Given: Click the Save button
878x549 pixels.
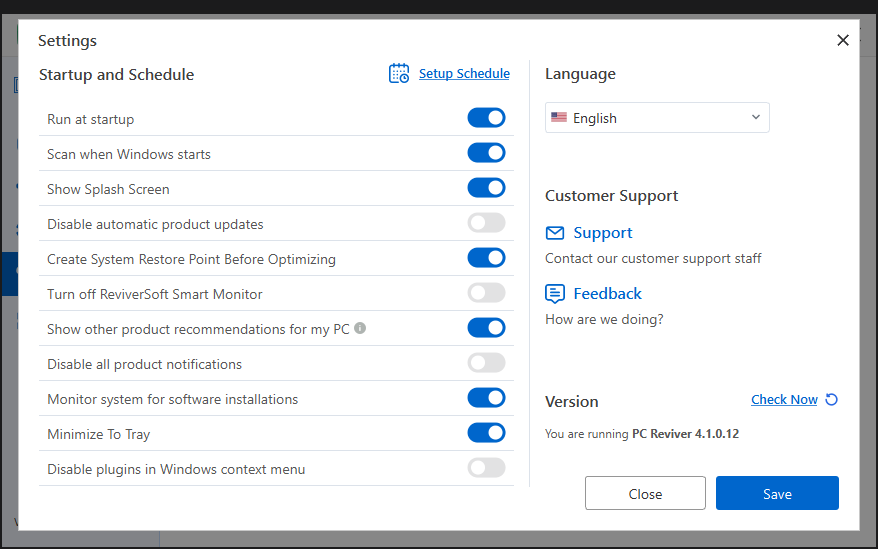Looking at the screenshot, I should pos(777,493).
